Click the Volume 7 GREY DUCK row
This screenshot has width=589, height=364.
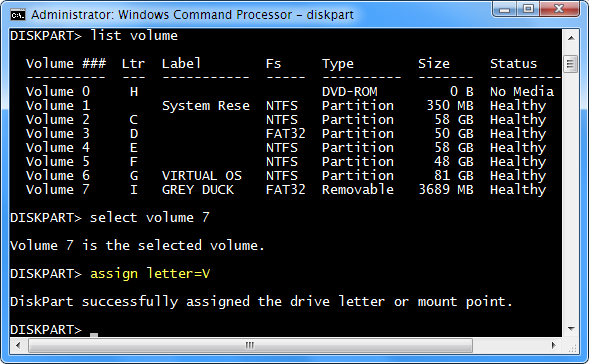(x=286, y=190)
